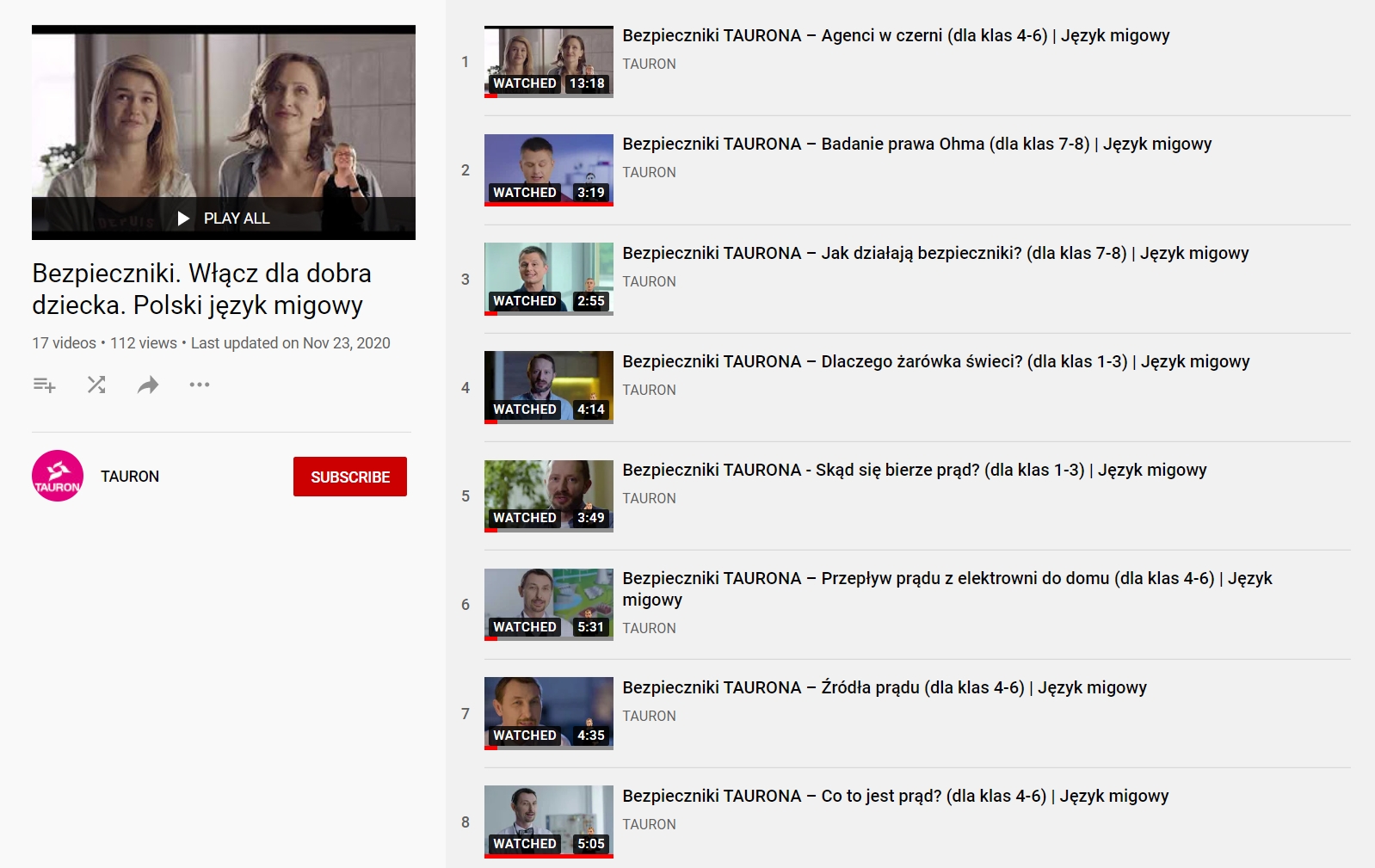Image resolution: width=1375 pixels, height=868 pixels.
Task: Open the TAURON channel name link
Action: coord(130,477)
